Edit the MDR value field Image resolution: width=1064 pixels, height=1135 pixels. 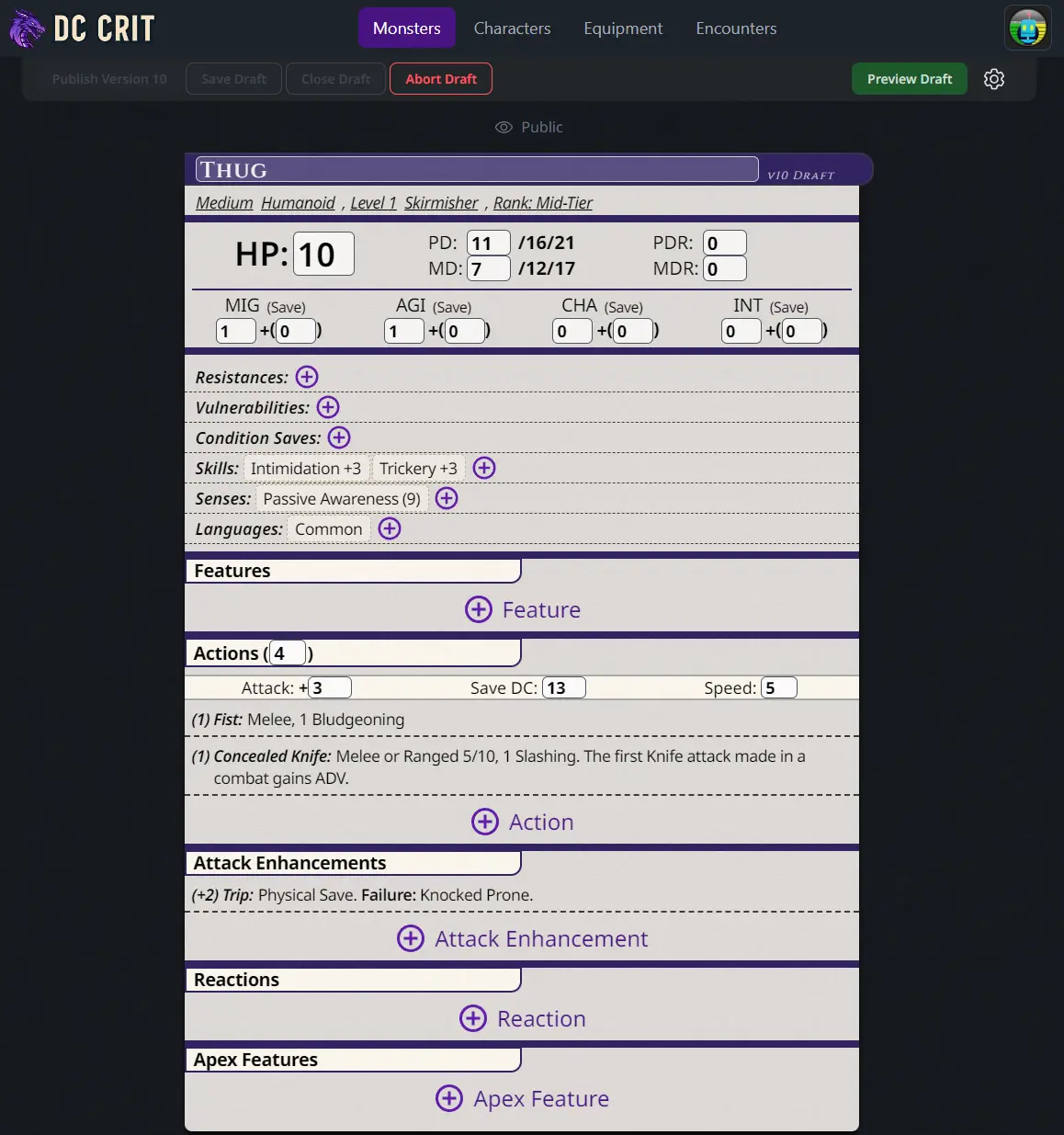(x=724, y=268)
